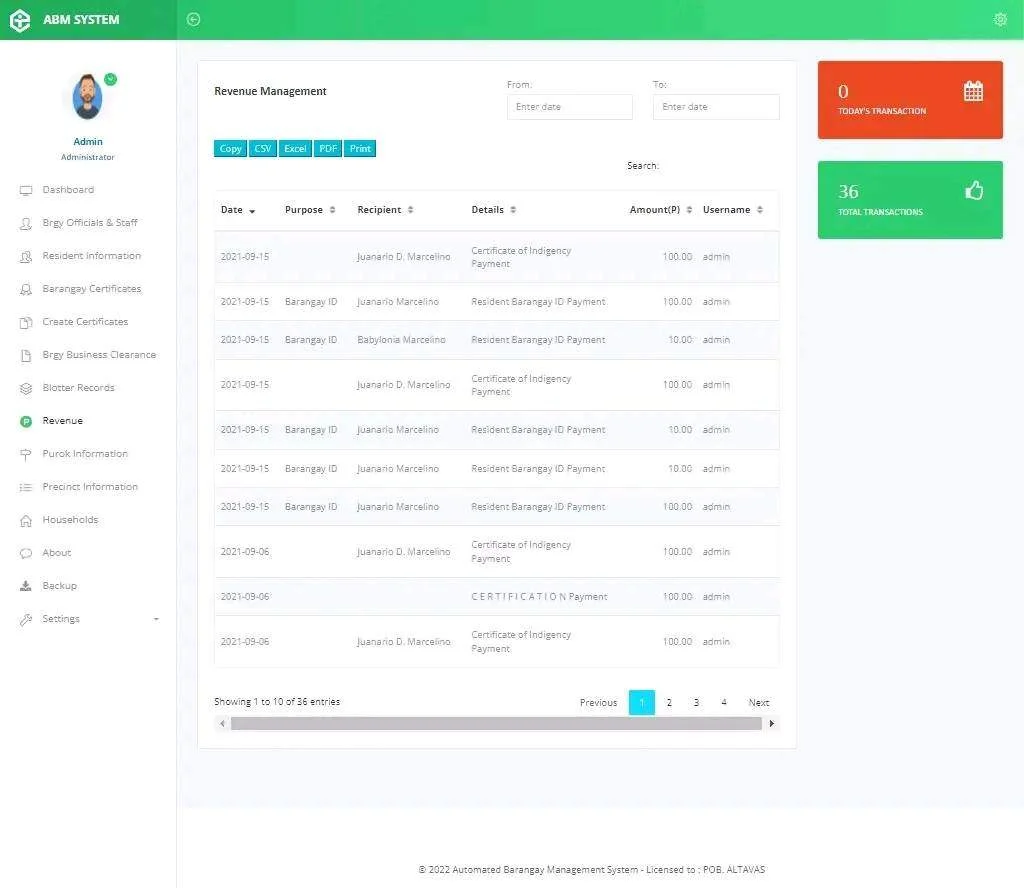Sort table by Date column

pyautogui.click(x=238, y=210)
